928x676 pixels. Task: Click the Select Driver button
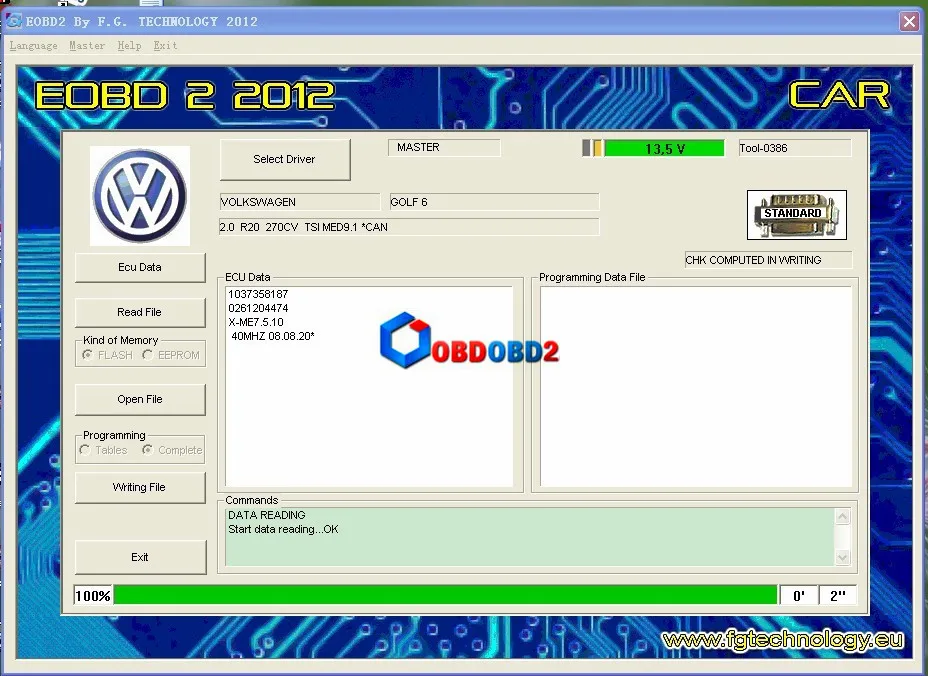click(x=285, y=159)
